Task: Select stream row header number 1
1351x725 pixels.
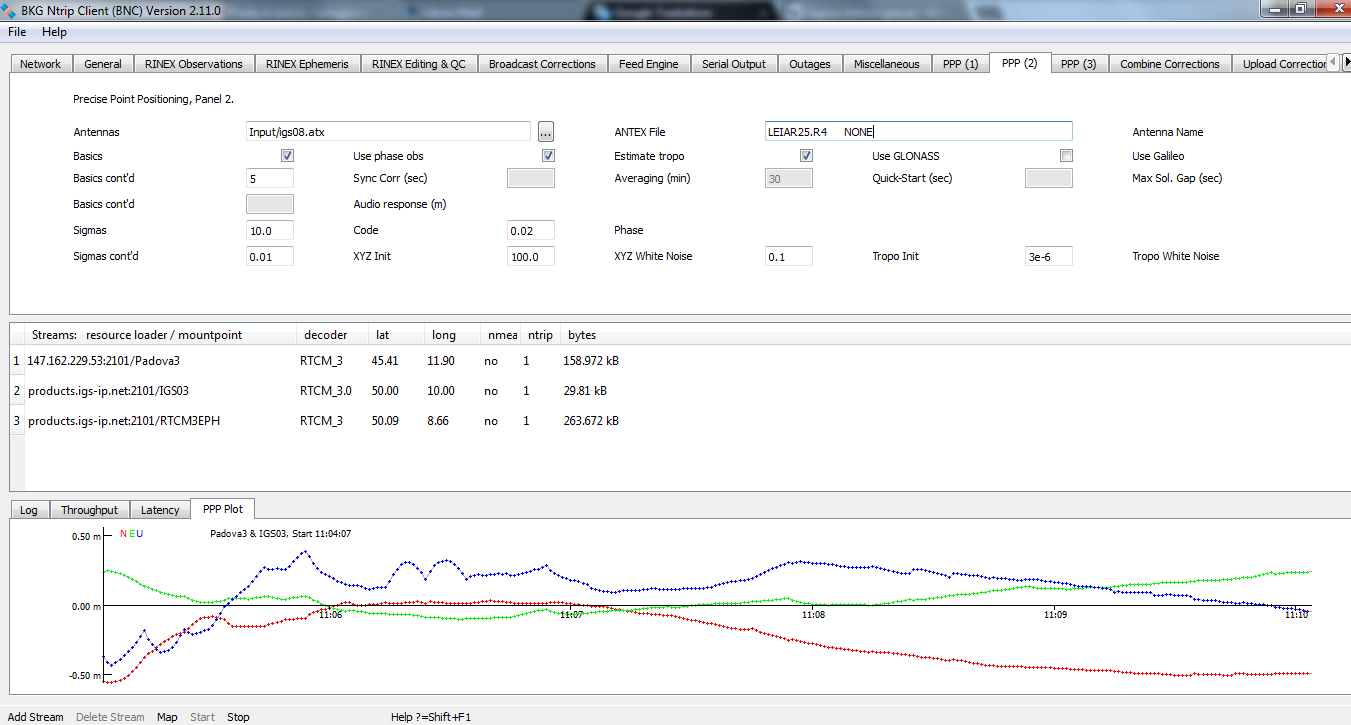Action: click(x=16, y=361)
